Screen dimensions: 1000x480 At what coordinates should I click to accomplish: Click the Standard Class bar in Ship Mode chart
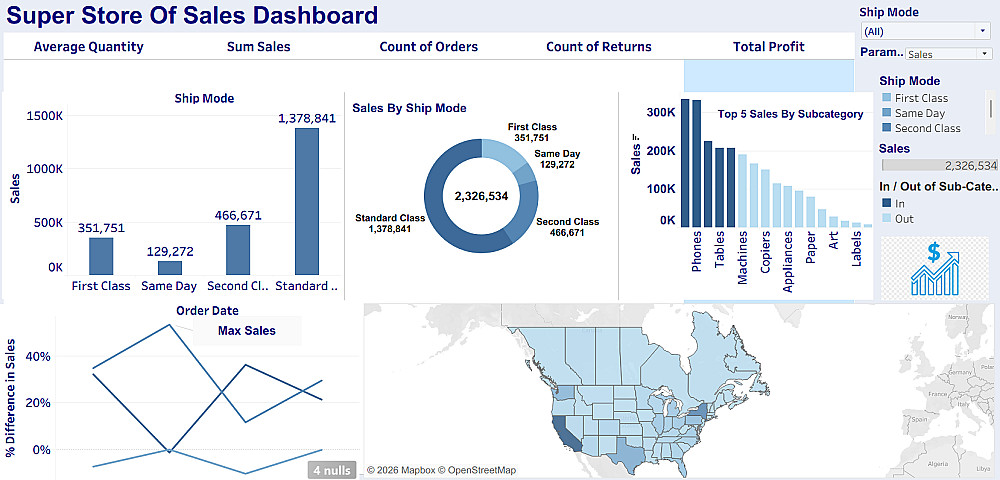pyautogui.click(x=306, y=200)
